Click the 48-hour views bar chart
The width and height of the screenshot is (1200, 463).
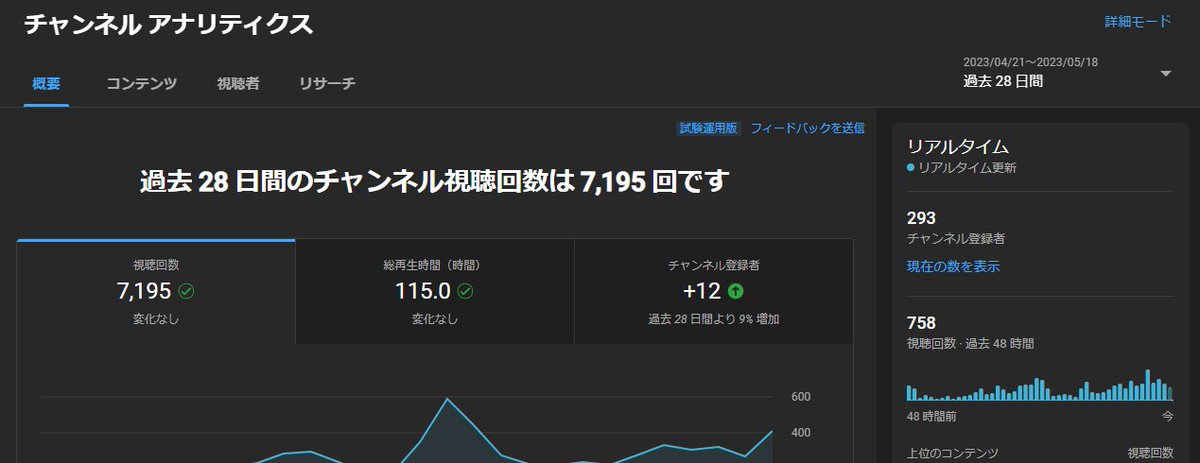point(1040,386)
